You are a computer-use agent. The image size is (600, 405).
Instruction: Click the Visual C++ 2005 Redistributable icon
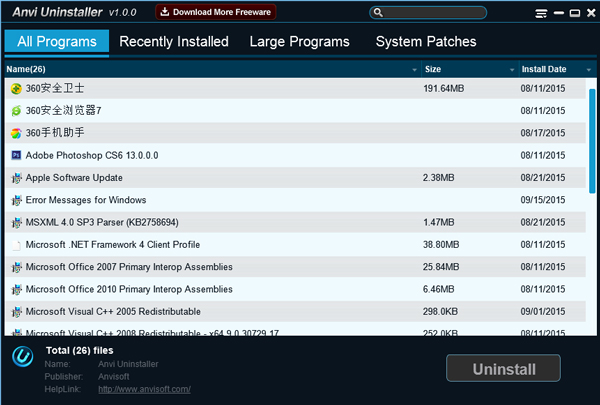16,312
